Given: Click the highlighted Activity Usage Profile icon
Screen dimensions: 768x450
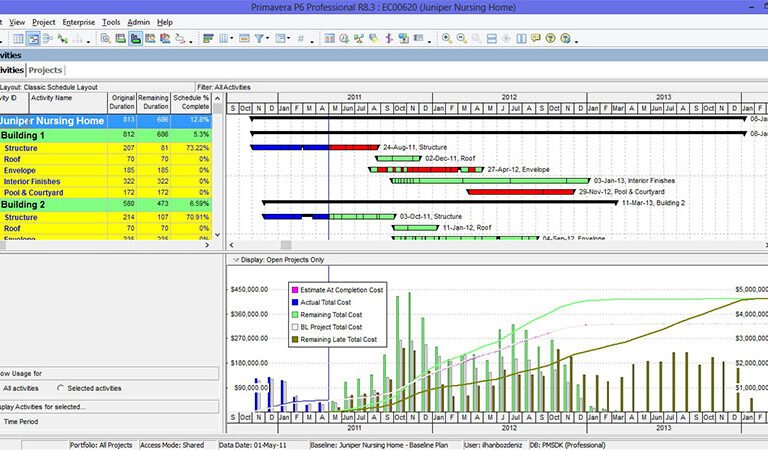Looking at the screenshot, I should coord(136,38).
